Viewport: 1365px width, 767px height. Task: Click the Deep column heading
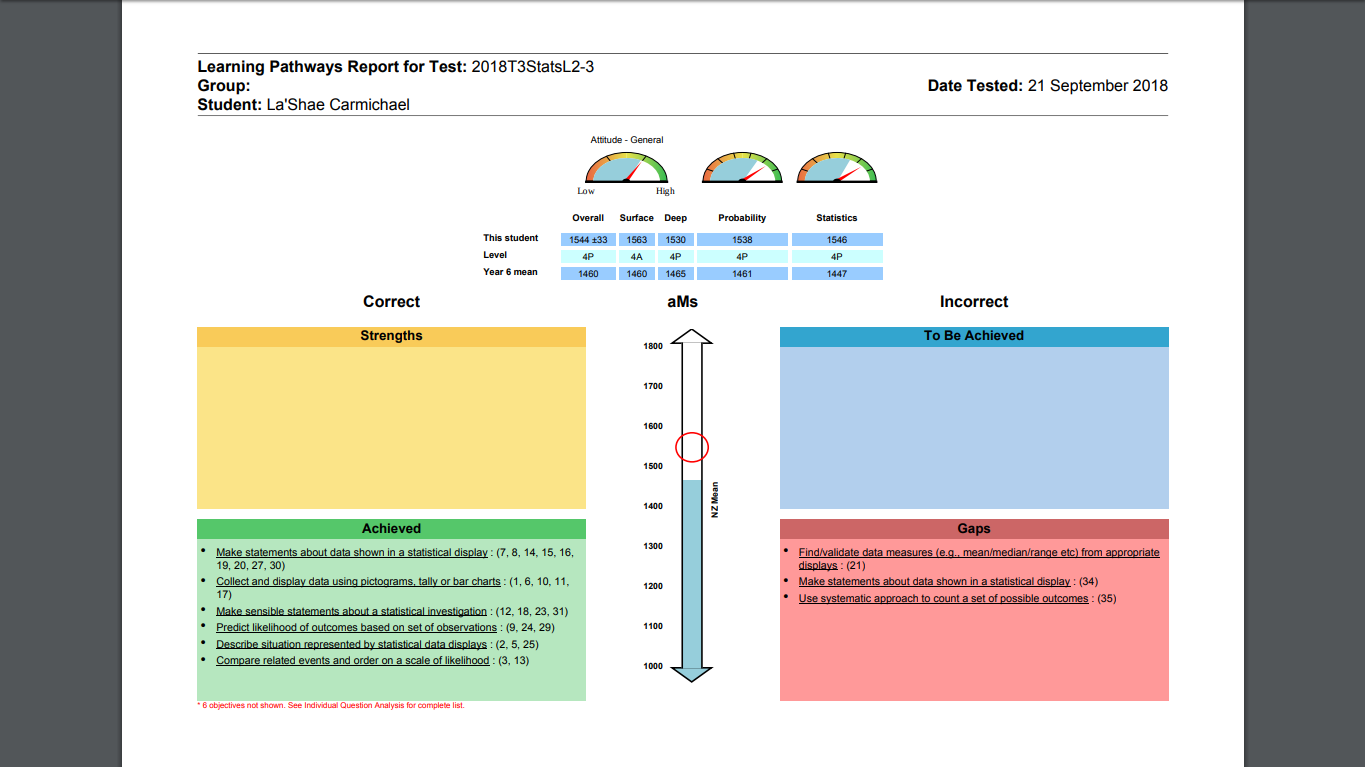click(x=676, y=218)
